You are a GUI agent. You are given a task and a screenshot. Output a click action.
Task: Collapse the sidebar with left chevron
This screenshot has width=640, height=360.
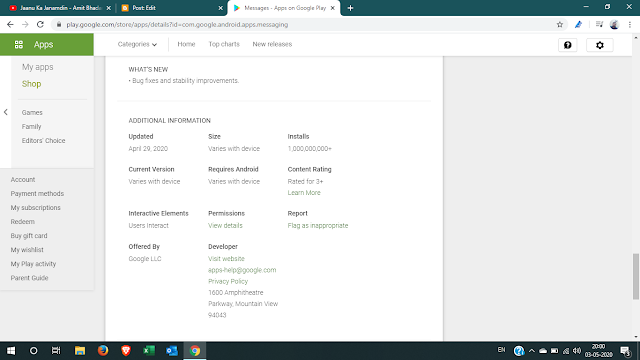[x=6, y=112]
